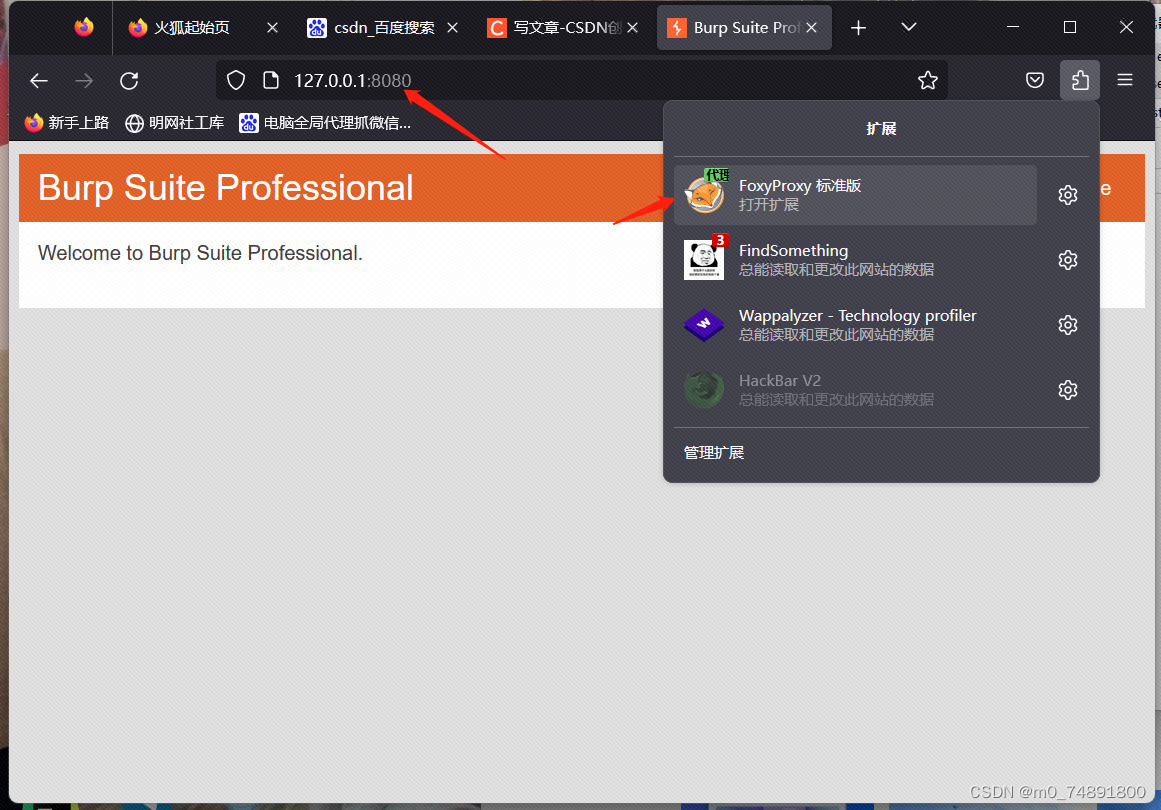1161x810 pixels.
Task: Click the address bar showing 127.0.0.1:8080
Action: (x=581, y=80)
